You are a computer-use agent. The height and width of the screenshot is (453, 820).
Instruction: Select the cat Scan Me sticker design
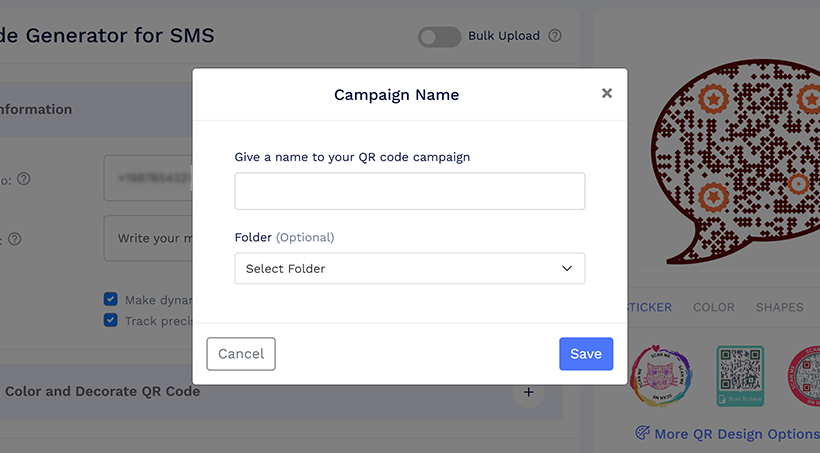662,376
